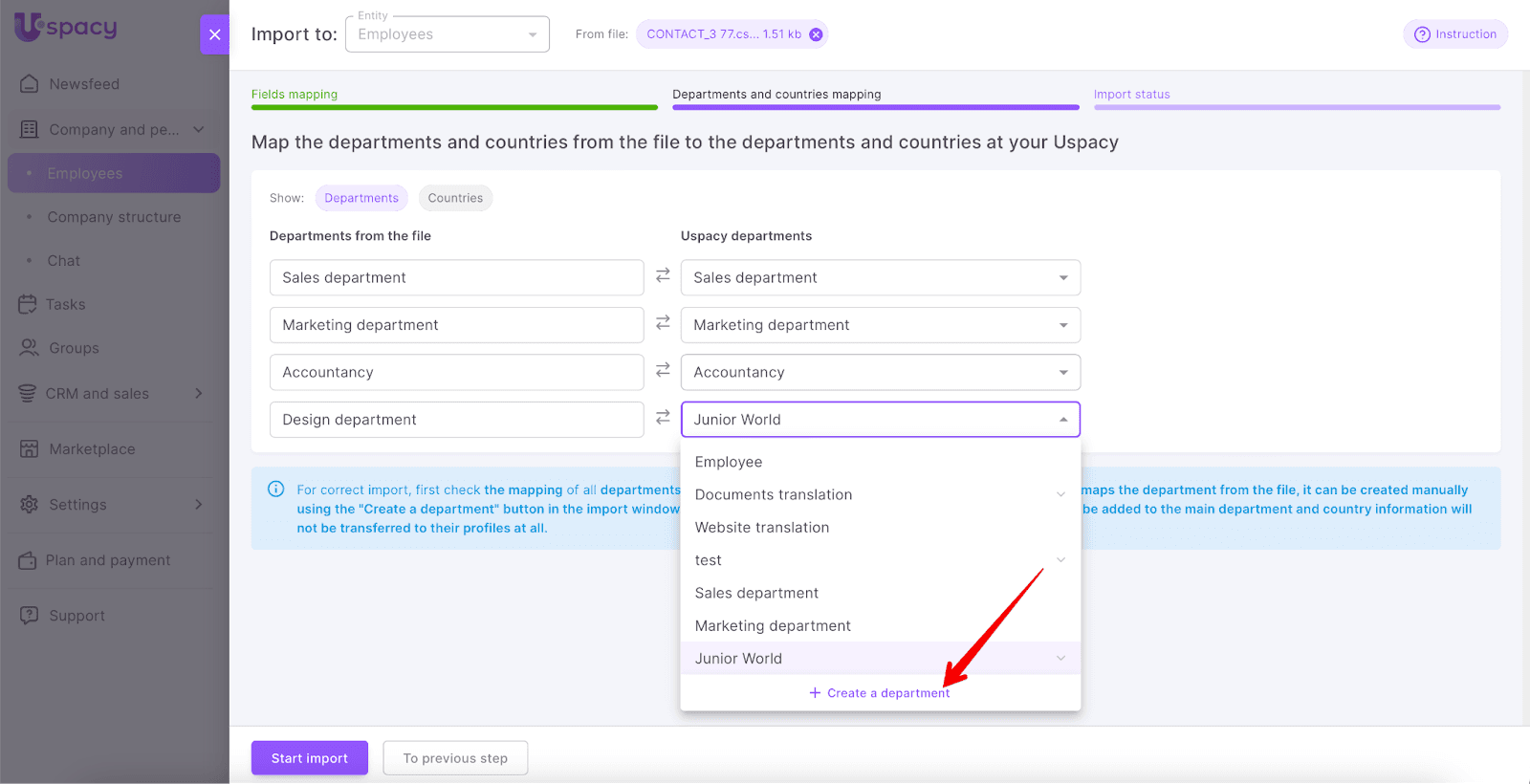Screen dimensions: 1530x784
Task: Expand the Documents translation sub-departments
Action: coord(1060,494)
